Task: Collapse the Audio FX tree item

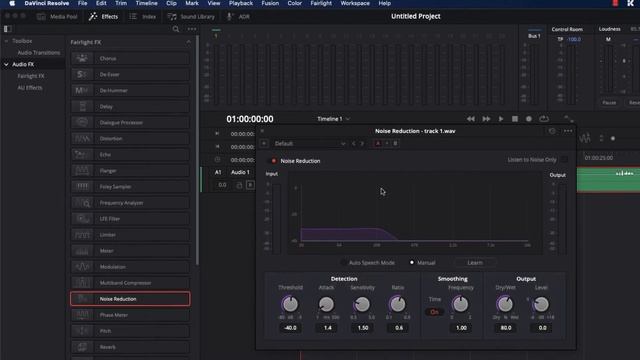Action: click(6, 64)
